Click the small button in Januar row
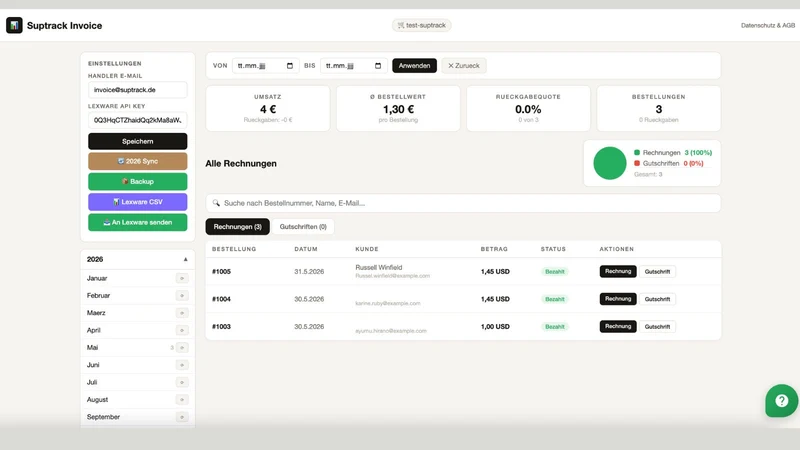Viewport: 800px width, 450px height. (182, 278)
